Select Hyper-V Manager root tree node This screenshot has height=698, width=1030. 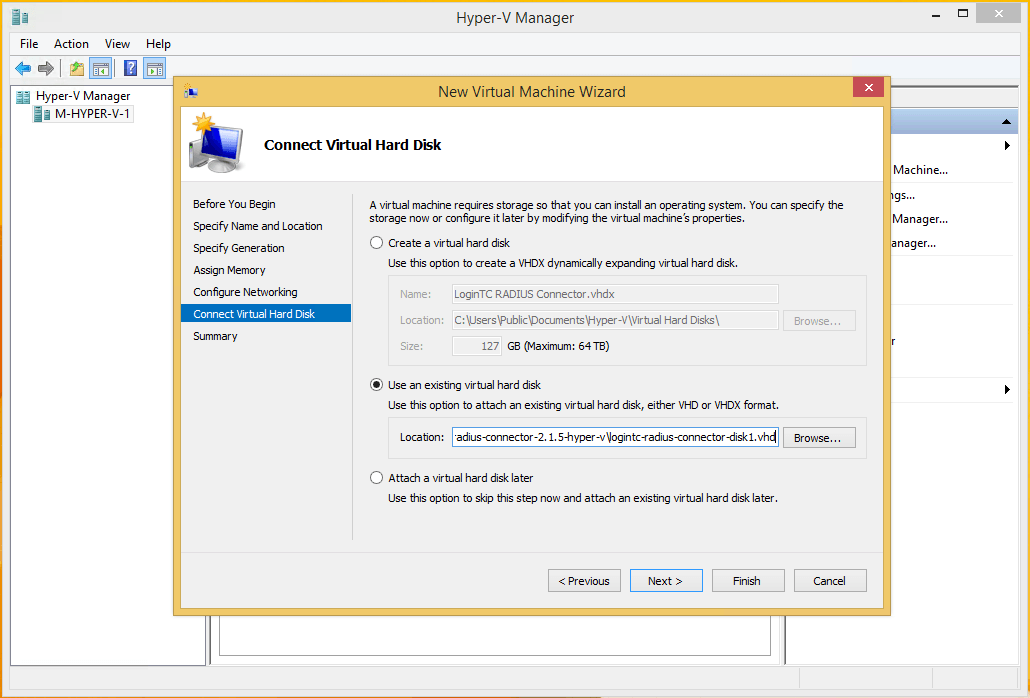pos(83,96)
